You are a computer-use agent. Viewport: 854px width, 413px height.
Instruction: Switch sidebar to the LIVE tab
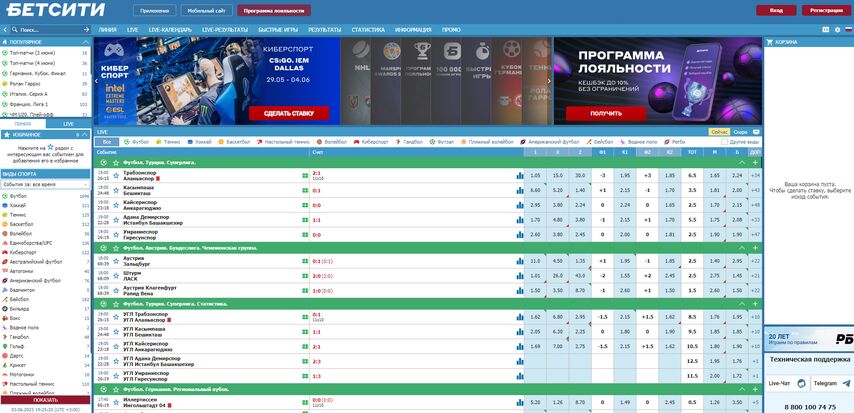(68, 124)
